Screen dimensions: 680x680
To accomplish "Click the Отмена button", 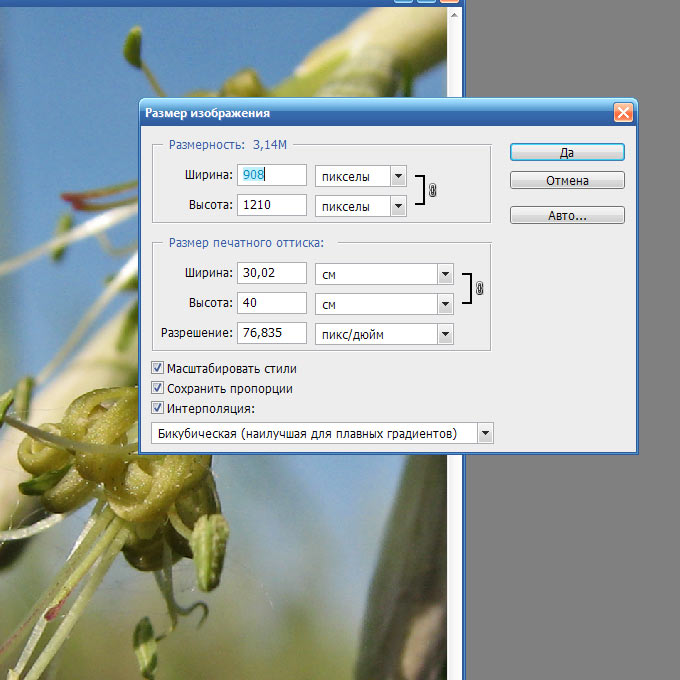I will (567, 181).
